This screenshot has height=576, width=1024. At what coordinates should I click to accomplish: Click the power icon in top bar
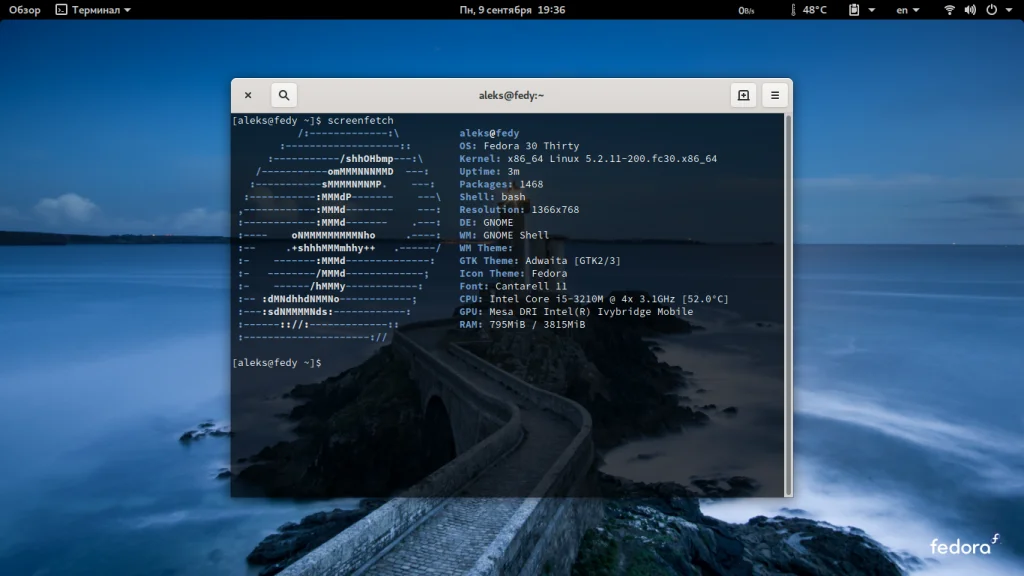click(991, 10)
